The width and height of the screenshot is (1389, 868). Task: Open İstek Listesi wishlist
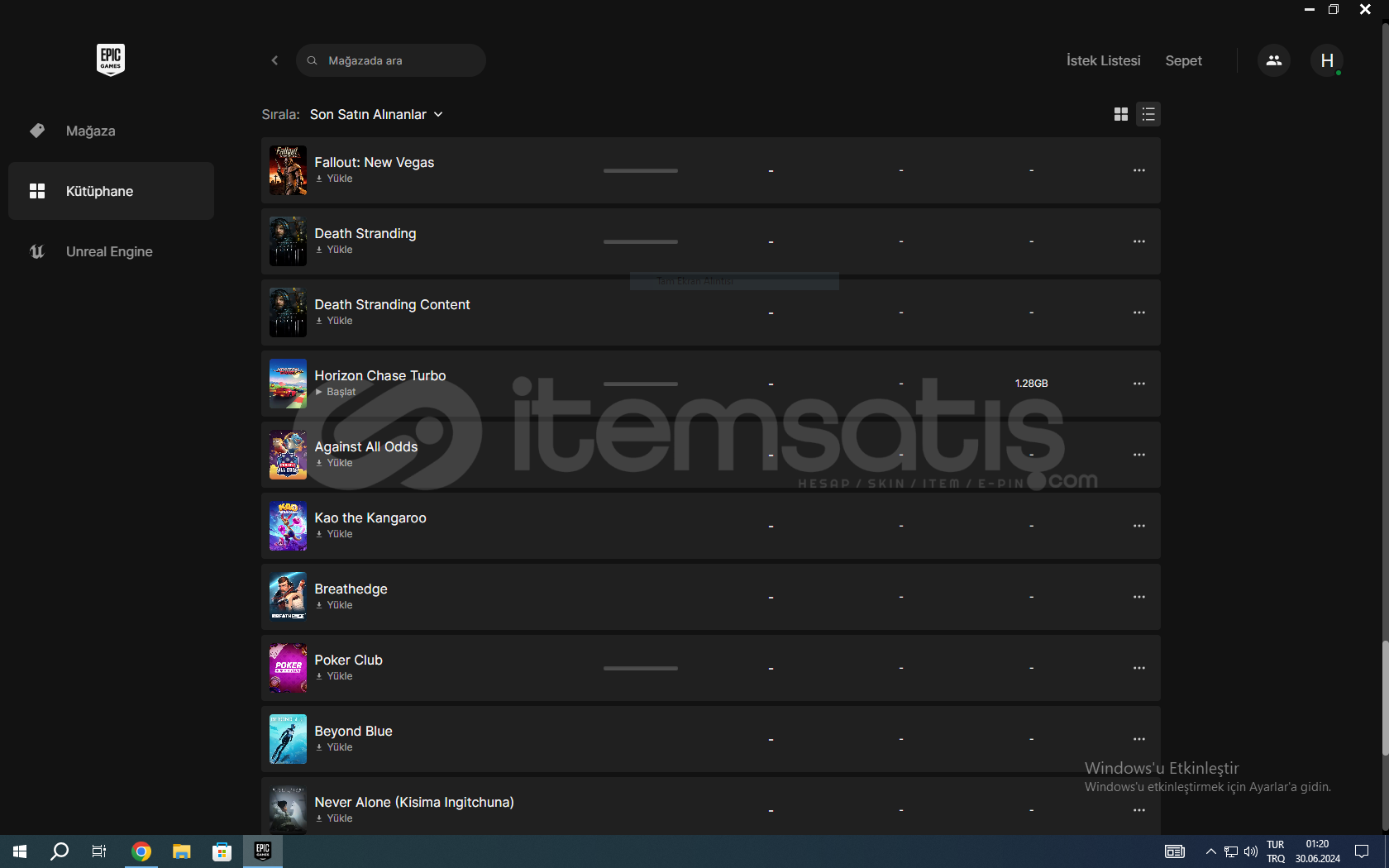(1103, 60)
